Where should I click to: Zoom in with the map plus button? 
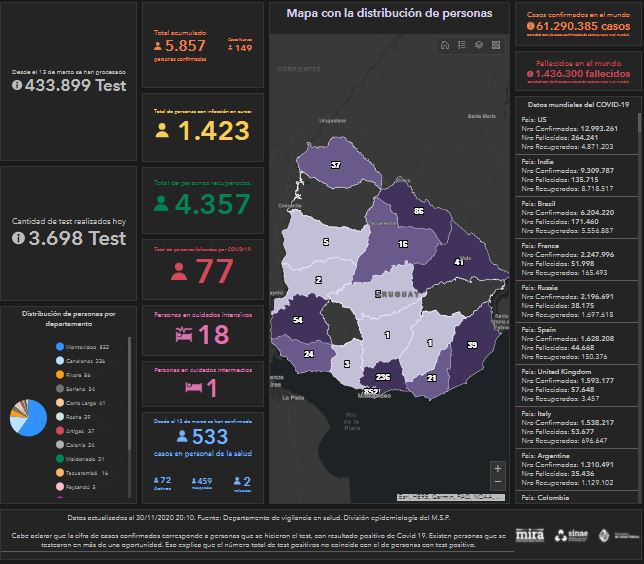coord(498,468)
